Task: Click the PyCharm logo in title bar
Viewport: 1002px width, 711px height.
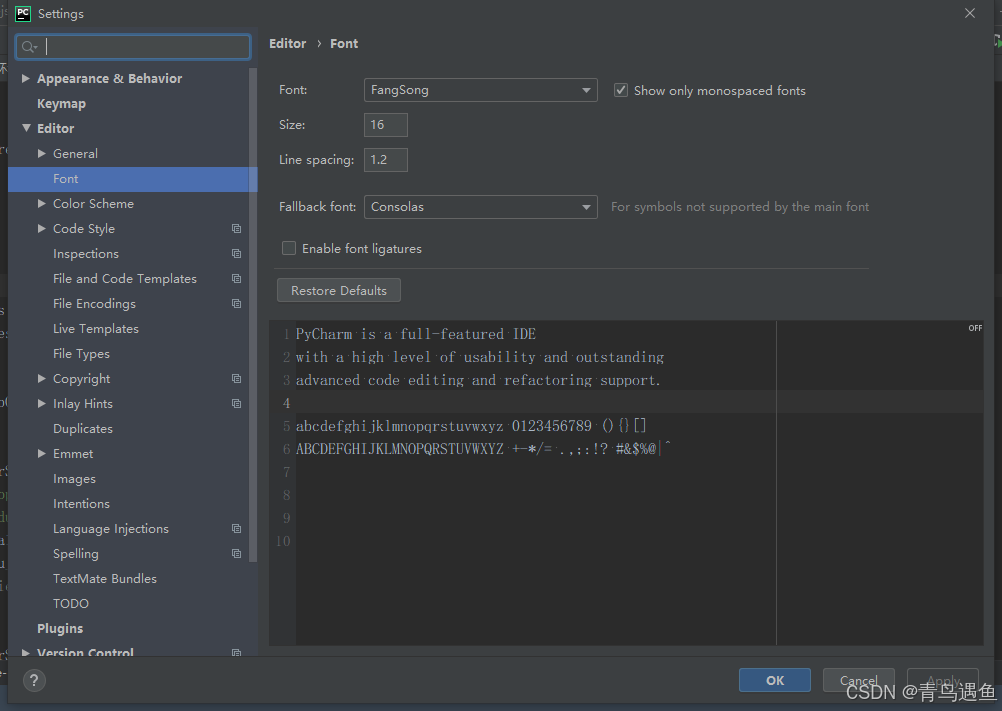Action: coord(23,13)
